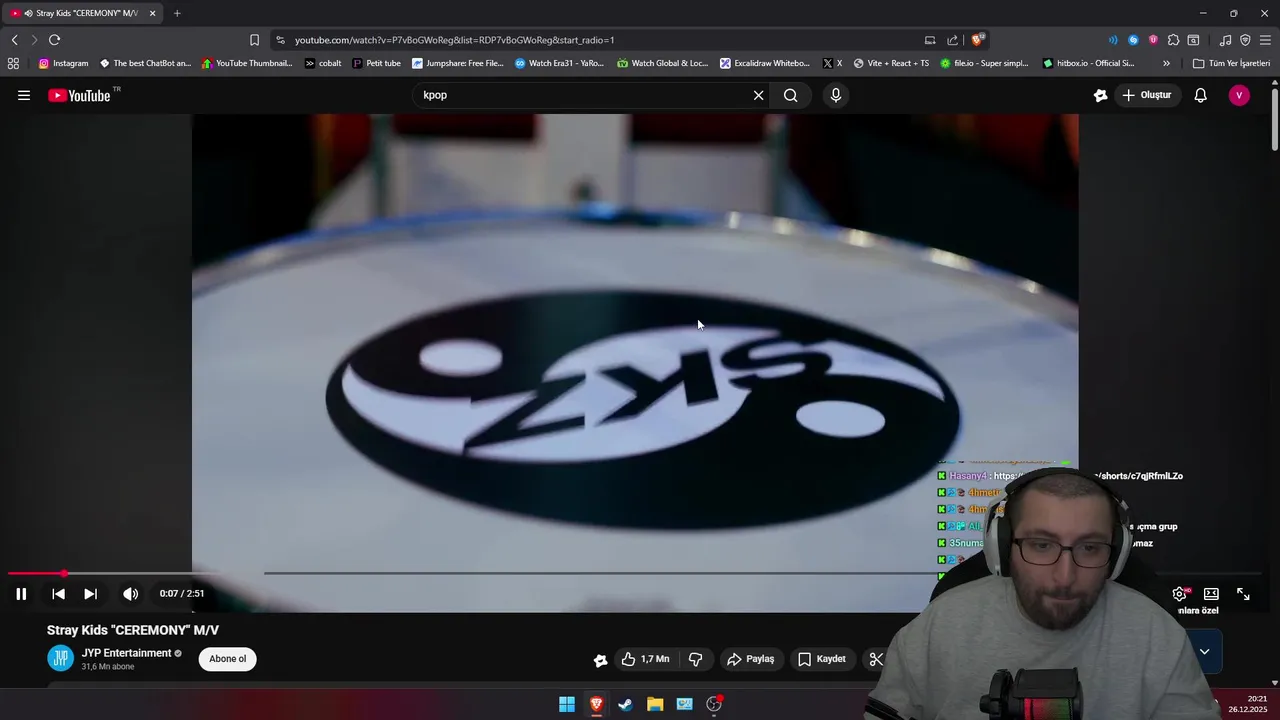Click the page vertical scrollbar
Viewport: 1280px width, 720px height.
click(x=1275, y=120)
